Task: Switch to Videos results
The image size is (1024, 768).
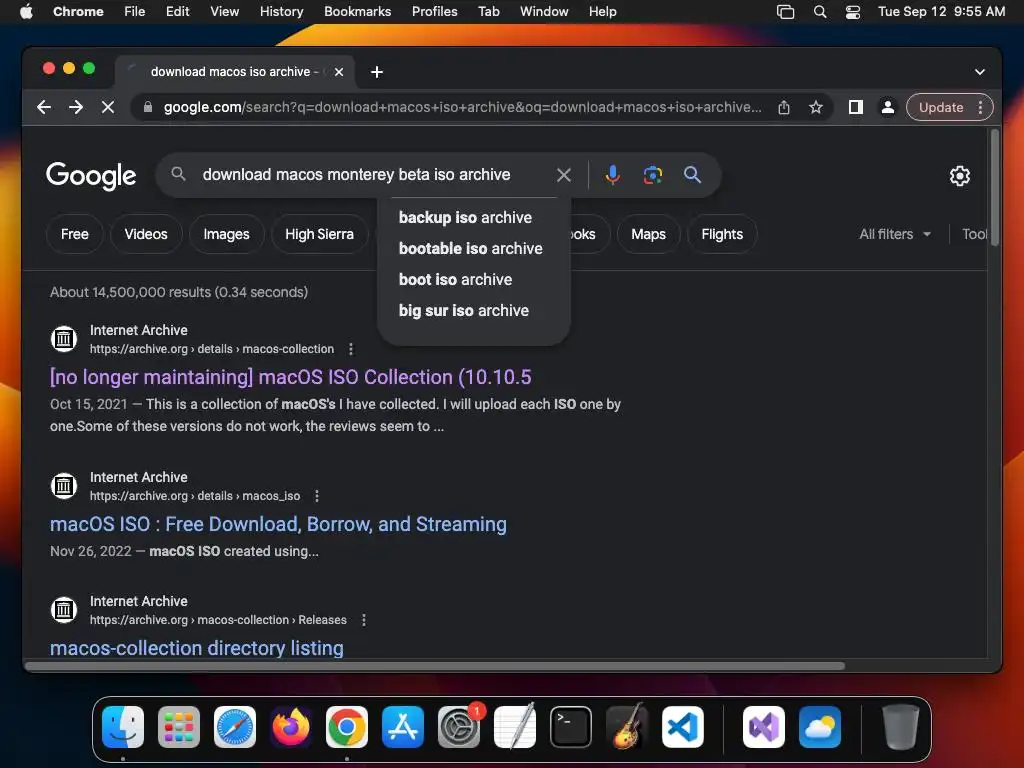Action: (x=146, y=234)
